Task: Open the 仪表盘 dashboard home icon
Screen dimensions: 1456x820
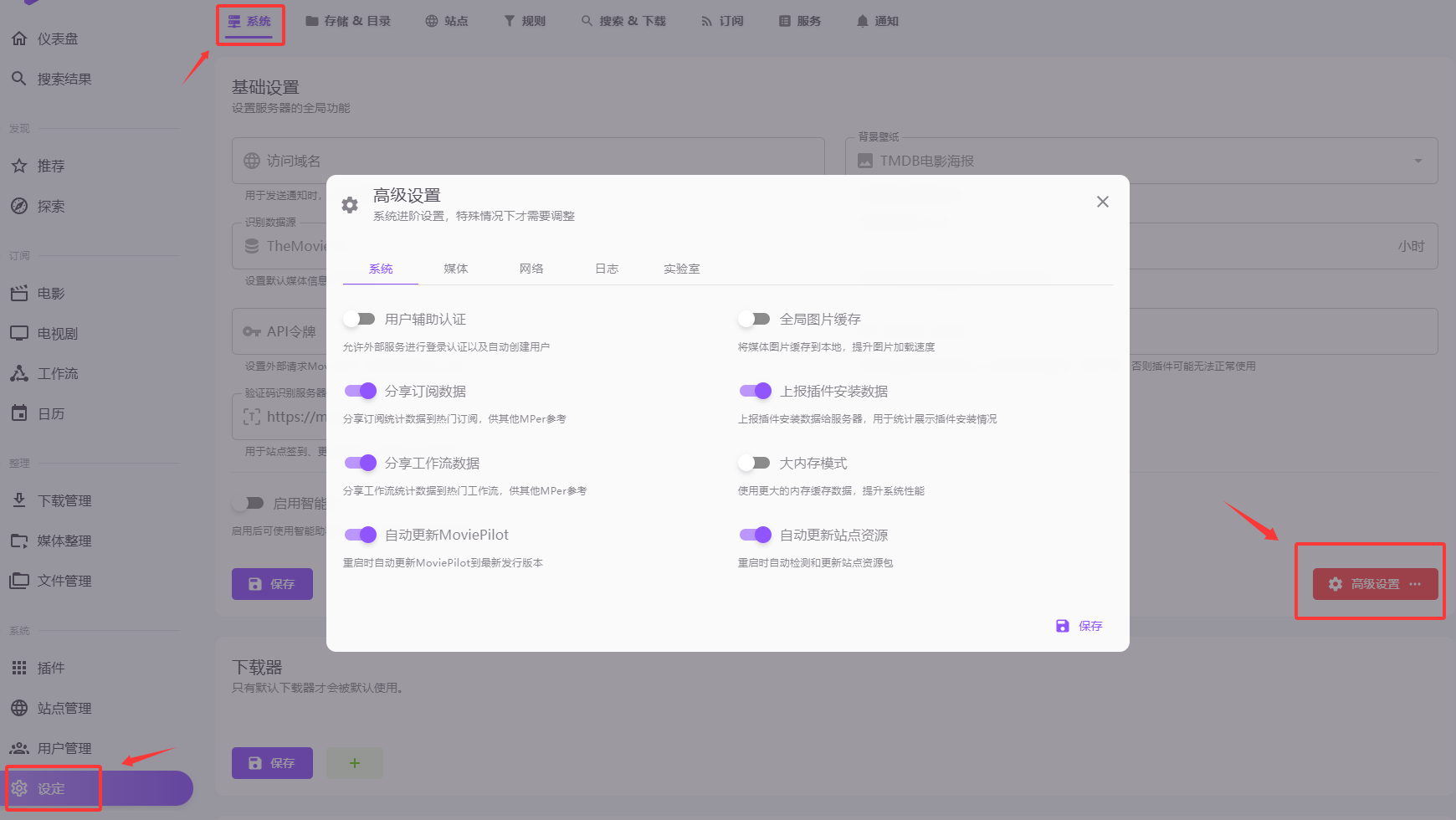Action: (x=19, y=38)
